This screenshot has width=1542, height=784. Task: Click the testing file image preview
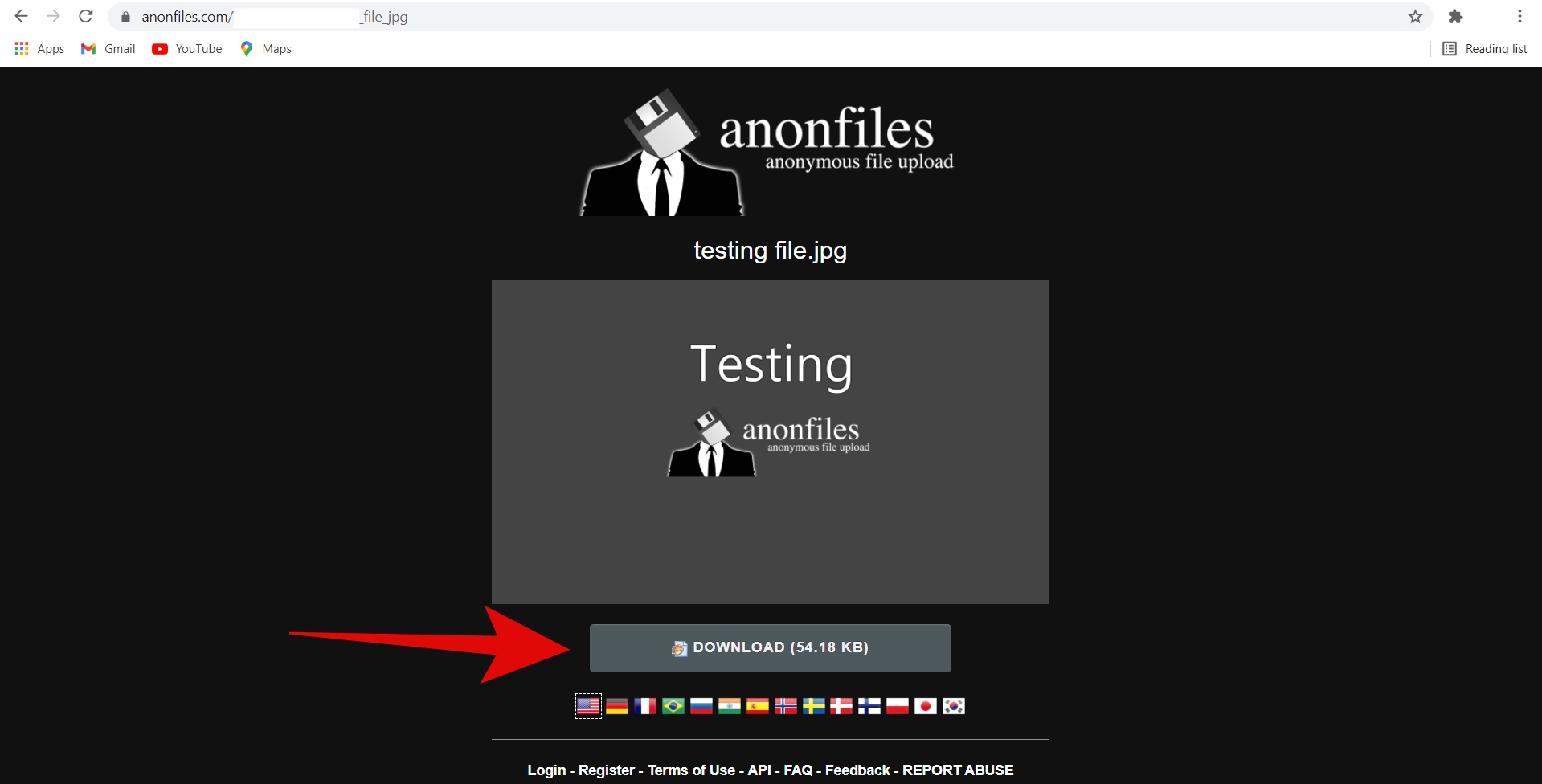pyautogui.click(x=771, y=442)
